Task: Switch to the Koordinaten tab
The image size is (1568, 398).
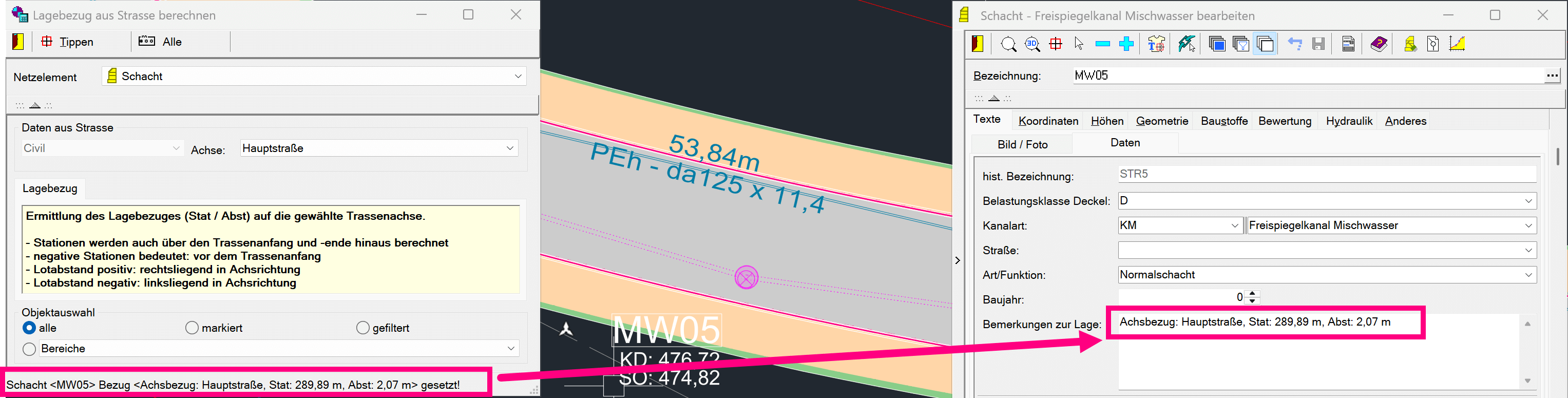Action: click(x=1048, y=121)
